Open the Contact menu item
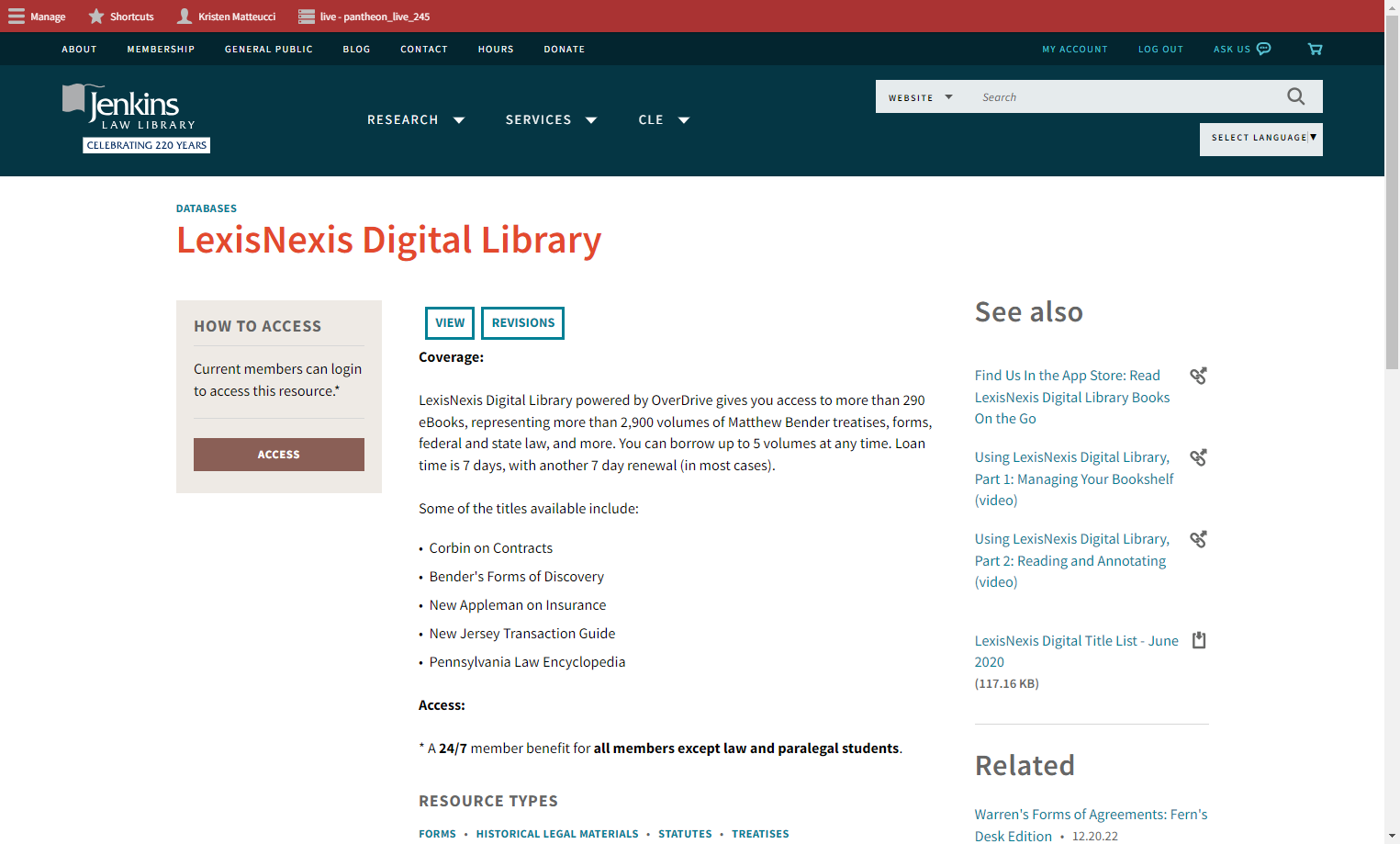This screenshot has width=1400, height=844. pos(424,50)
